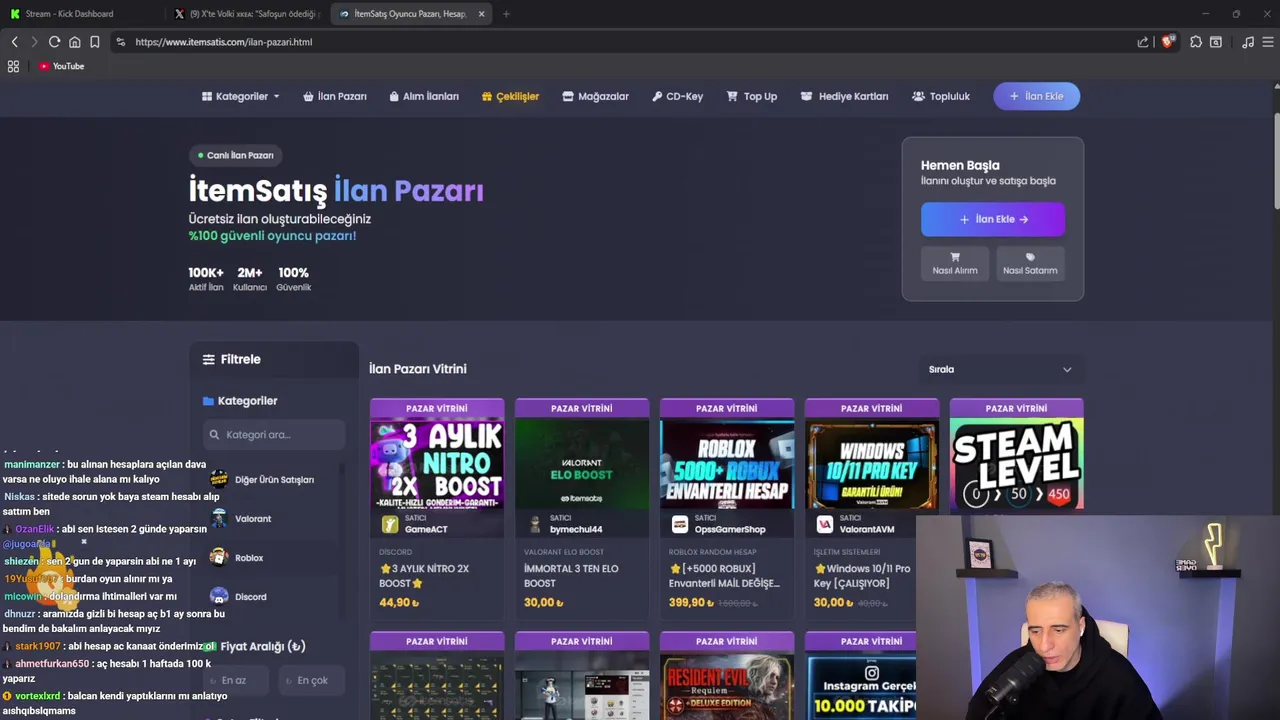Open the Resident Evil Requiem listing thumbnail
The width and height of the screenshot is (1280, 720).
(727, 685)
